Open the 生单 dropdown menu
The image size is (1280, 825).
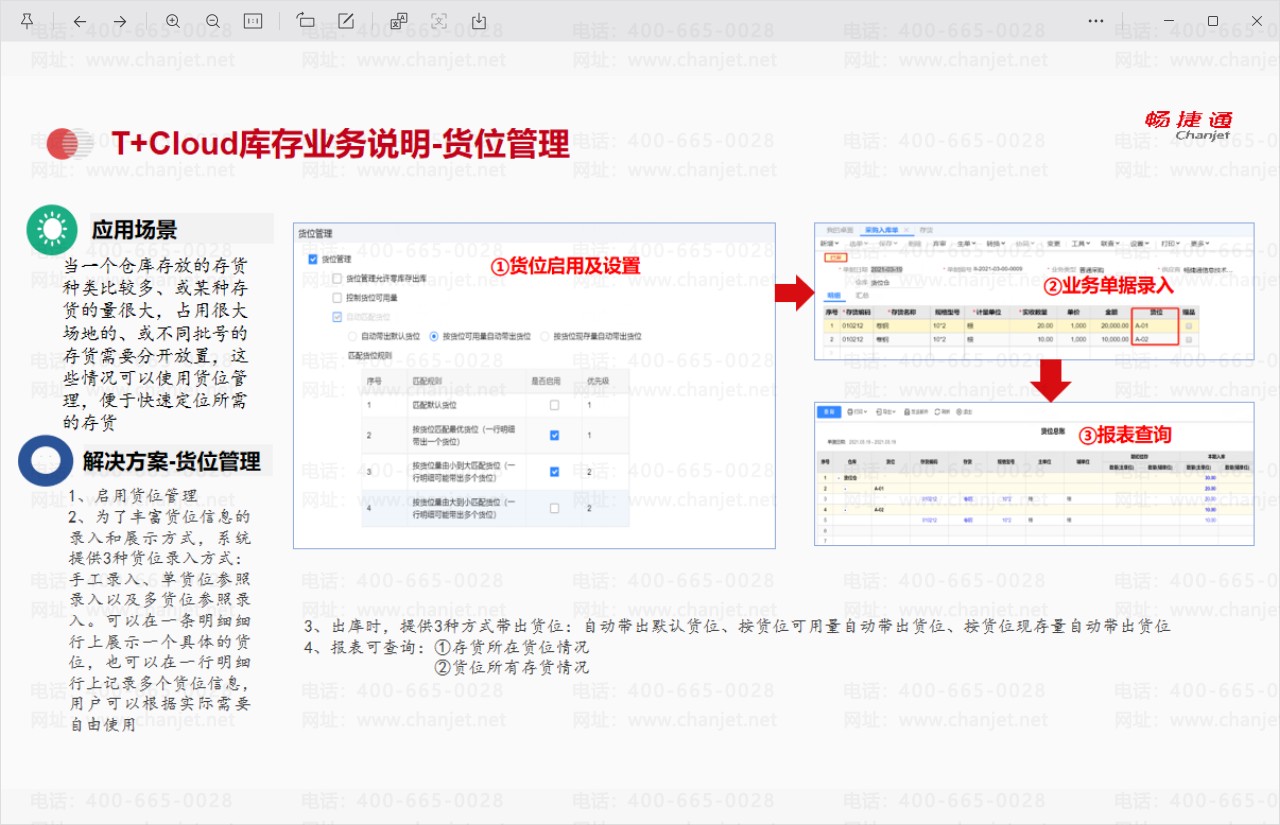968,243
